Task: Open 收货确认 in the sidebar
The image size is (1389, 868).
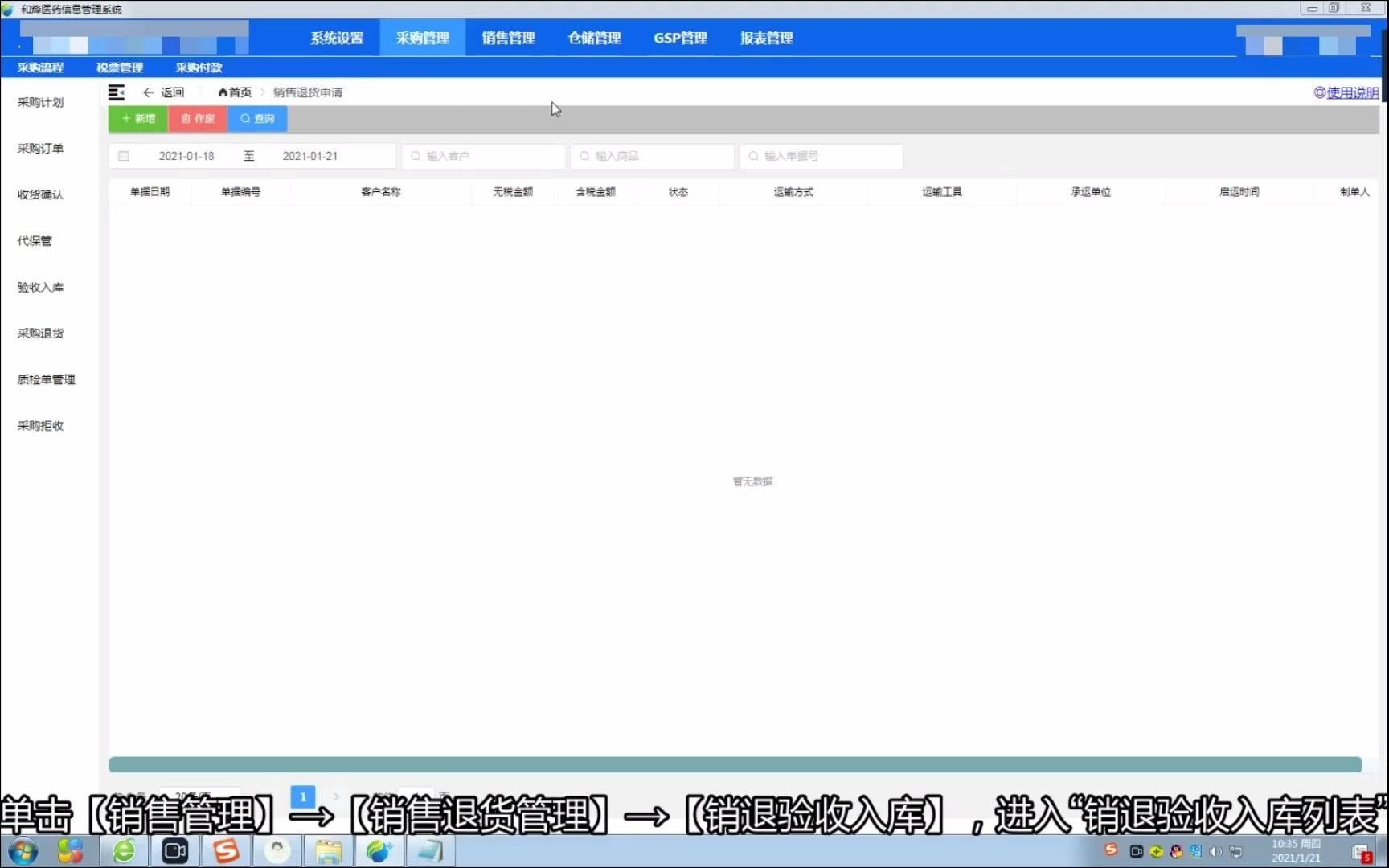Action: 40,194
